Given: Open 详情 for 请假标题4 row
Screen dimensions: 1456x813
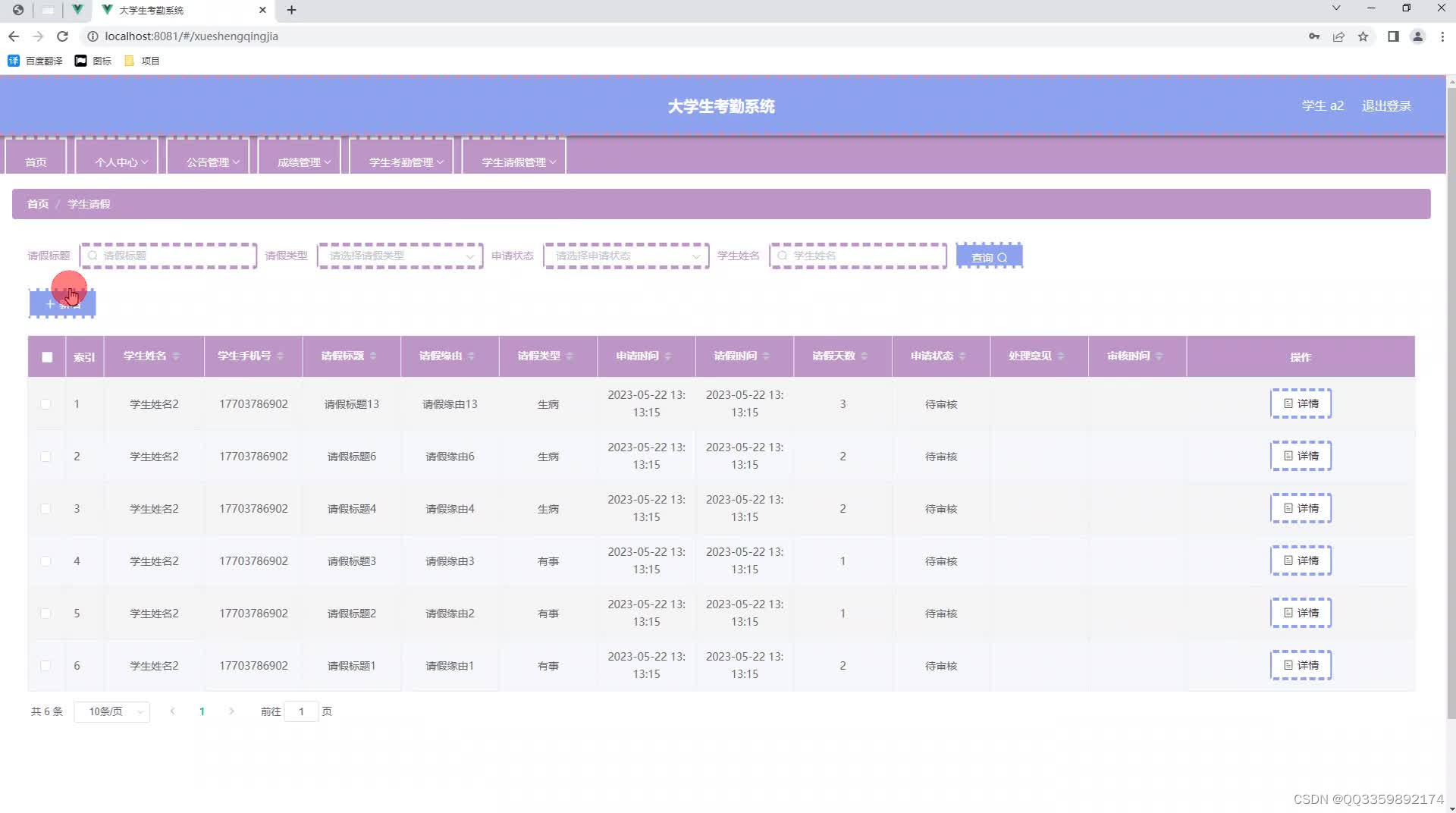Looking at the screenshot, I should [1301, 508].
